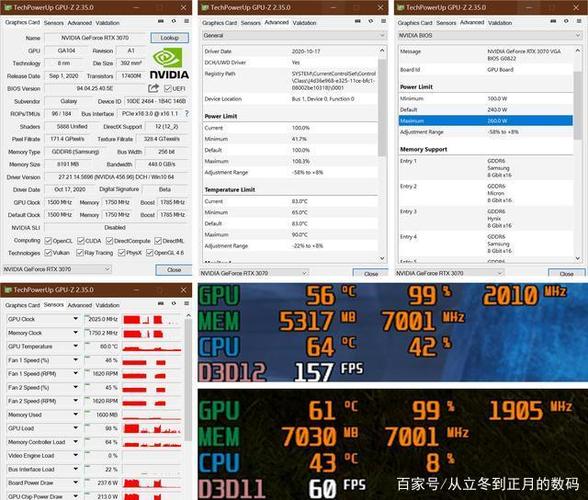Open Graphics Card tab in the General Advanced window
Image resolution: width=588 pixels, height=500 pixels.
pos(219,23)
